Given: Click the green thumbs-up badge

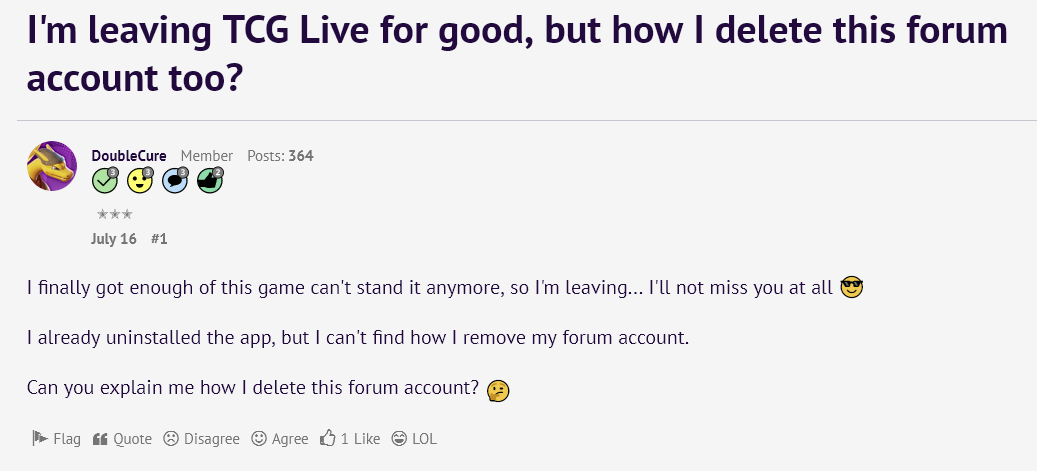Looking at the screenshot, I should tap(210, 181).
